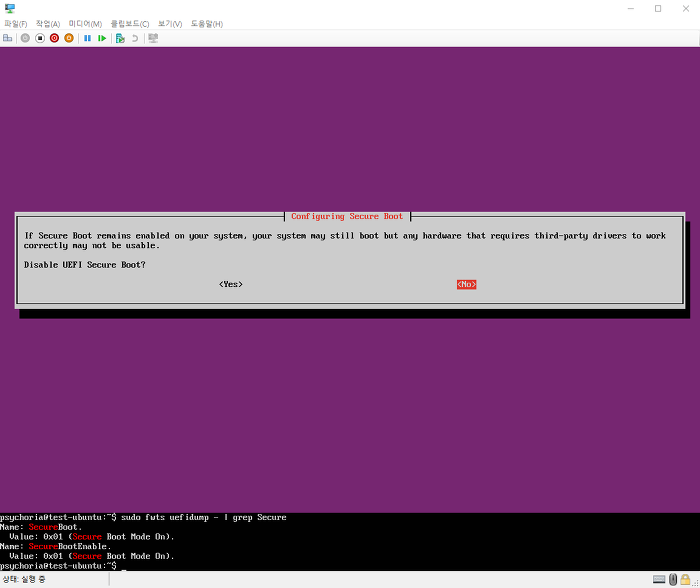Minimize the VM connection window
Screen dimensions: 700x588
(631, 8)
